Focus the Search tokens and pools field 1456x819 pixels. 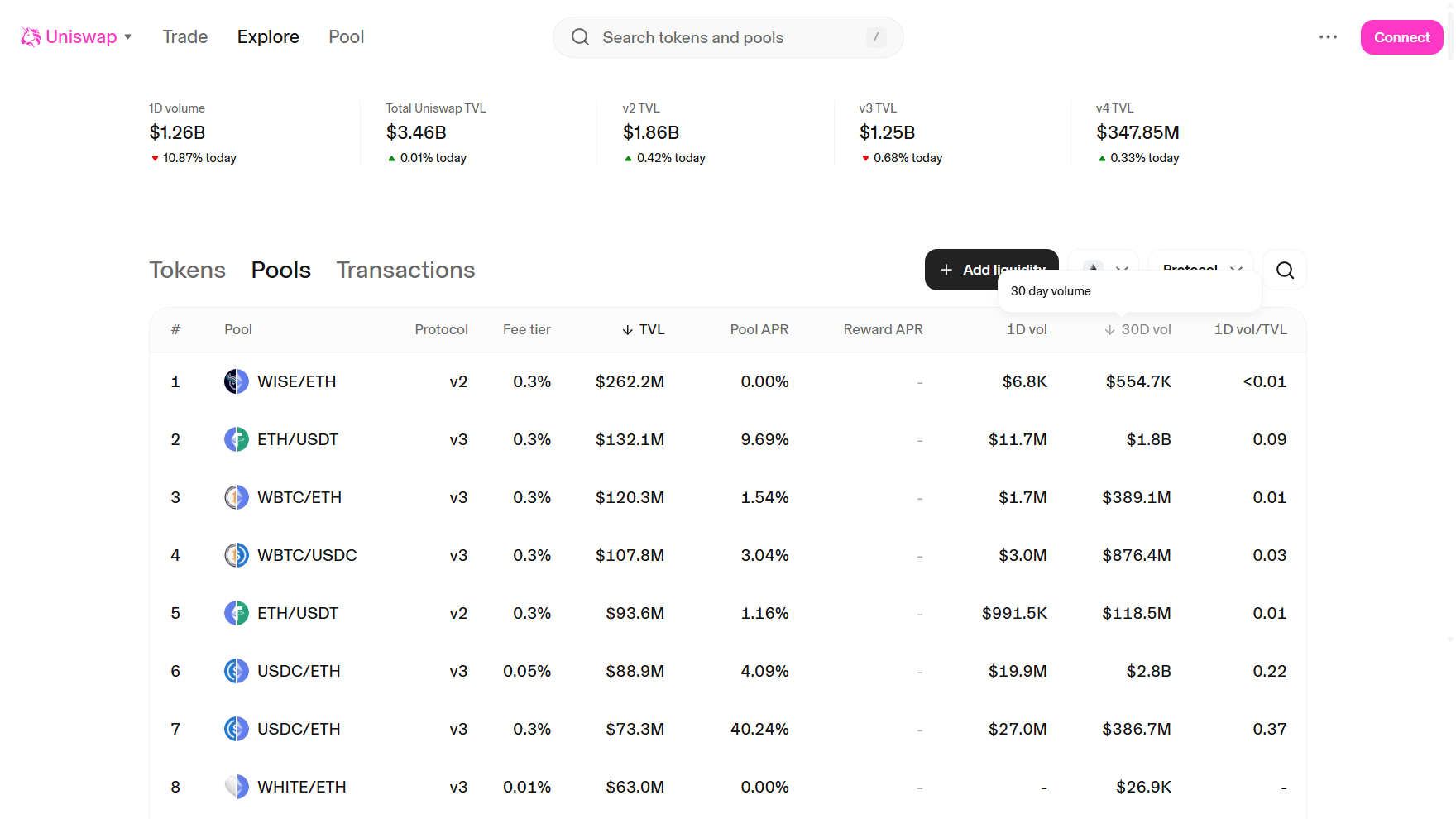coord(728,37)
